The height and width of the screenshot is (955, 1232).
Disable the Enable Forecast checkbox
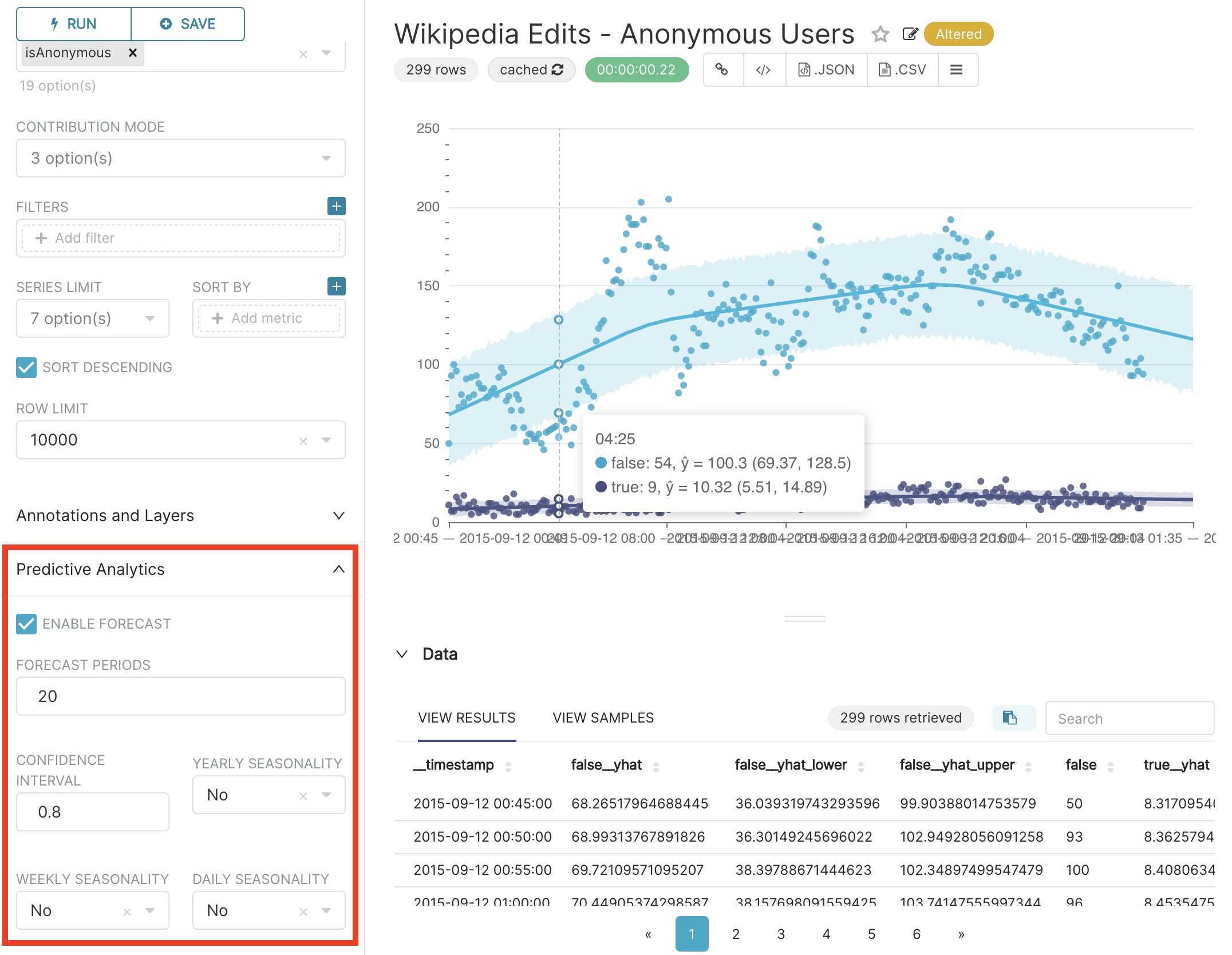[x=26, y=623]
